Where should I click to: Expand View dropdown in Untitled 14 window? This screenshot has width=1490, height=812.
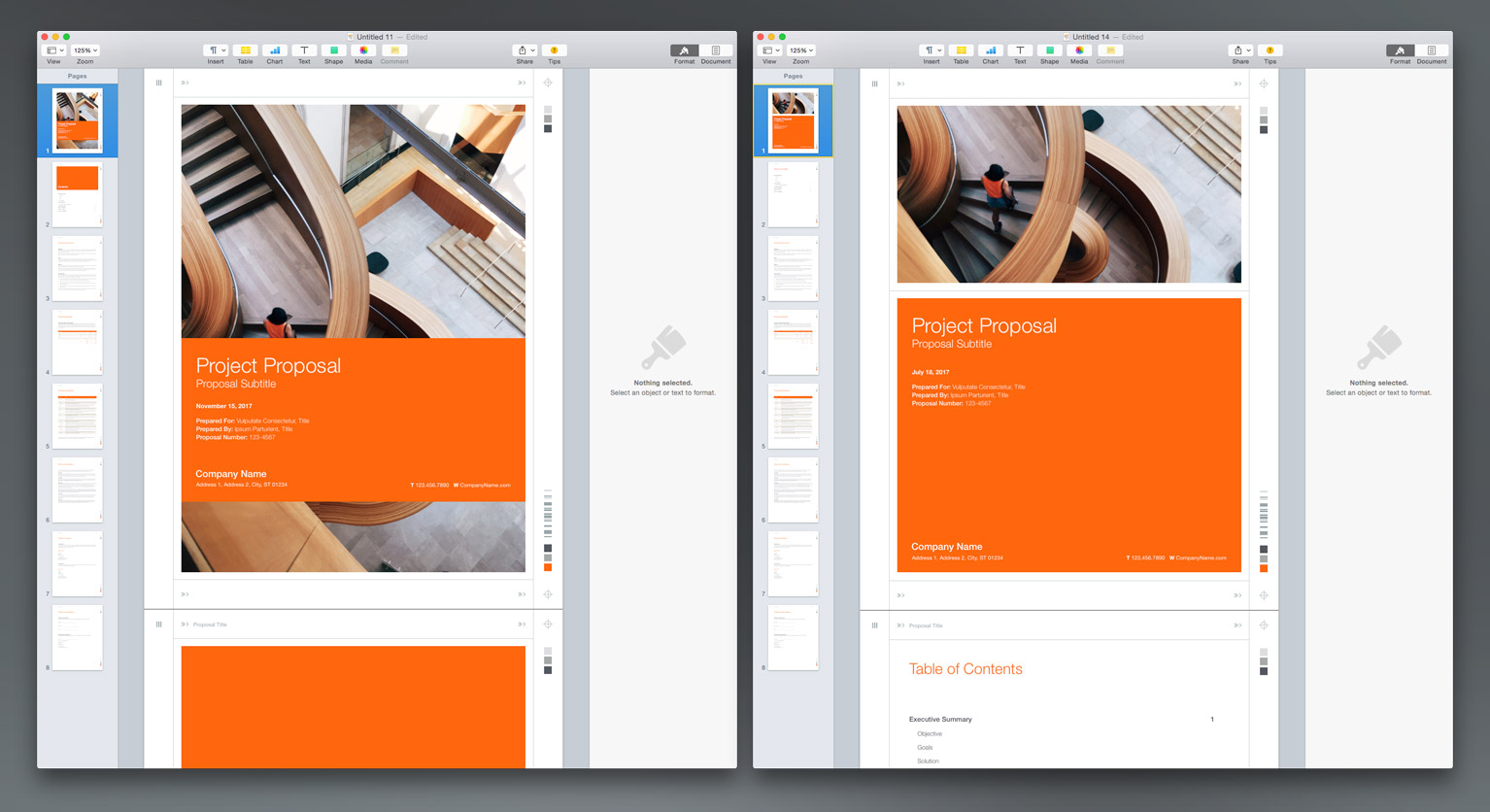[x=770, y=51]
